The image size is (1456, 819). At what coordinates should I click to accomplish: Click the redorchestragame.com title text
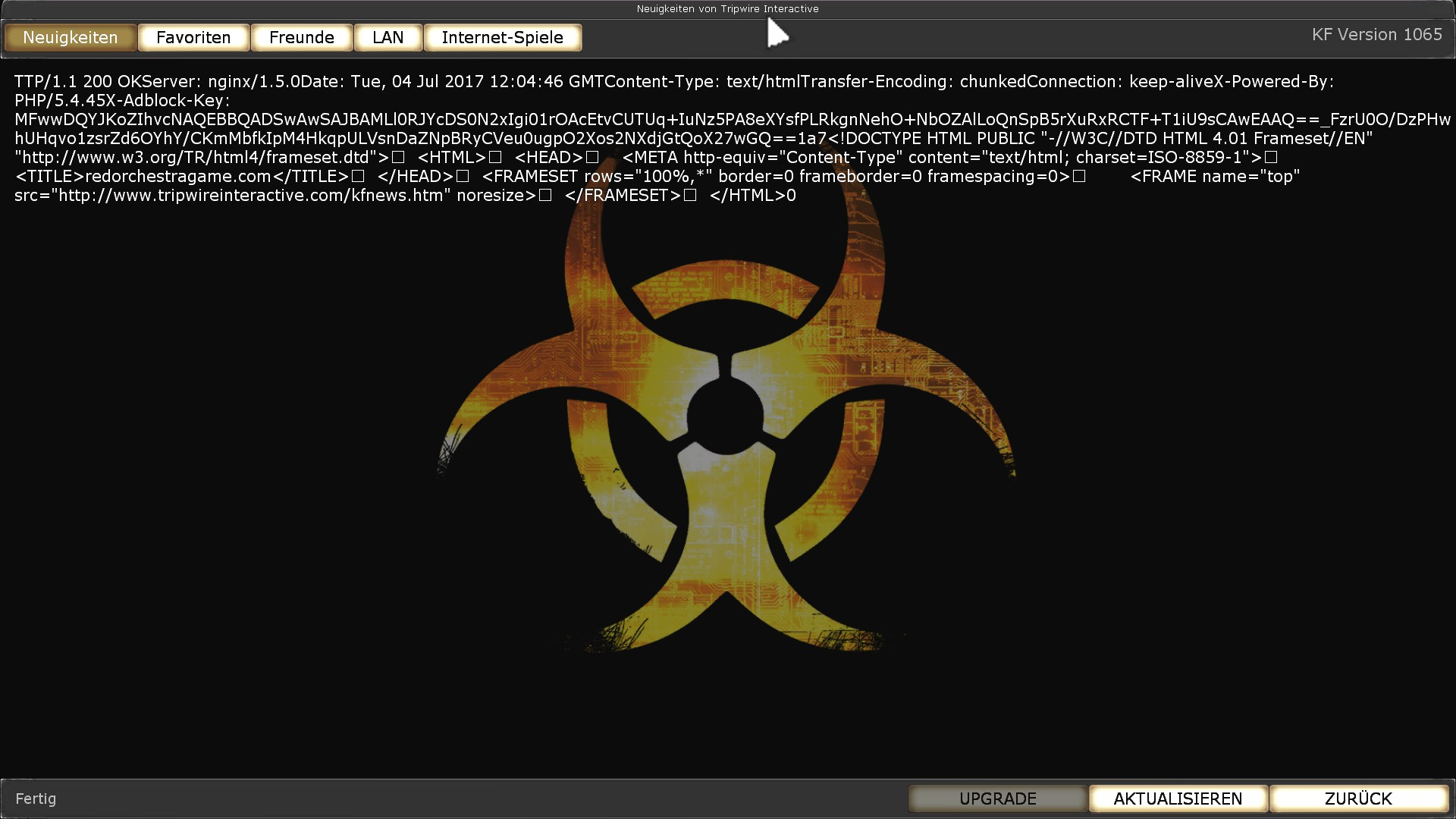point(178,177)
